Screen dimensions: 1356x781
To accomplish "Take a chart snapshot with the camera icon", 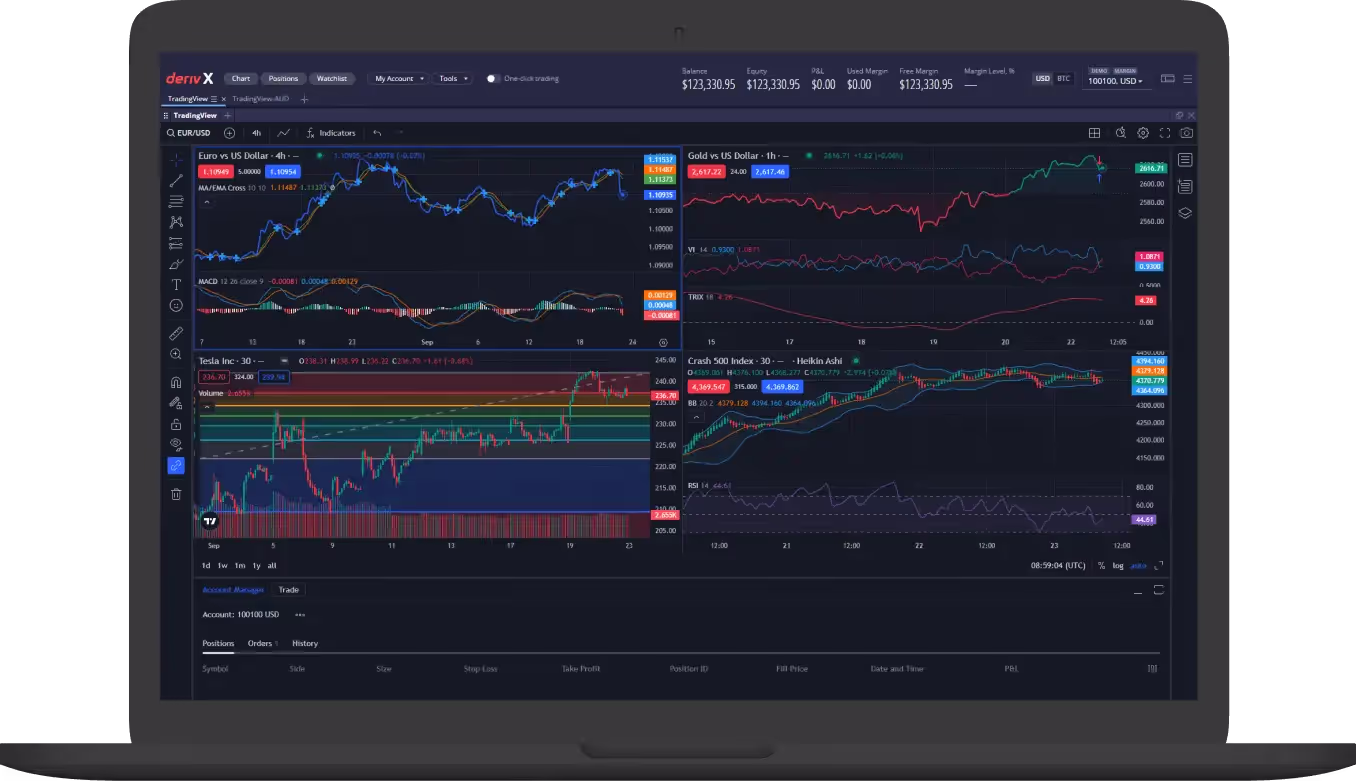I will pos(1187,133).
